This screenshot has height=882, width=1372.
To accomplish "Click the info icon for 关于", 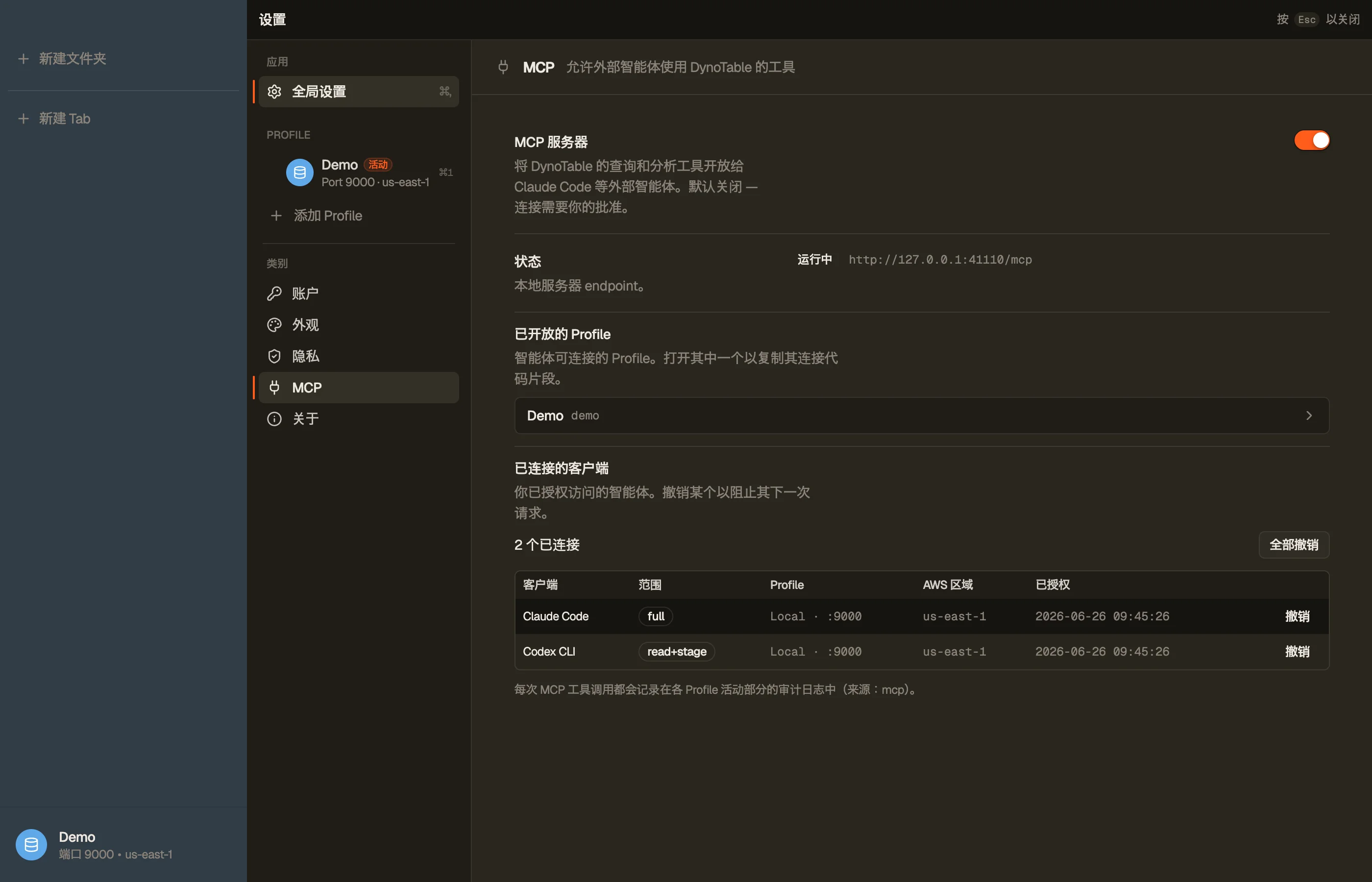I will (274, 418).
